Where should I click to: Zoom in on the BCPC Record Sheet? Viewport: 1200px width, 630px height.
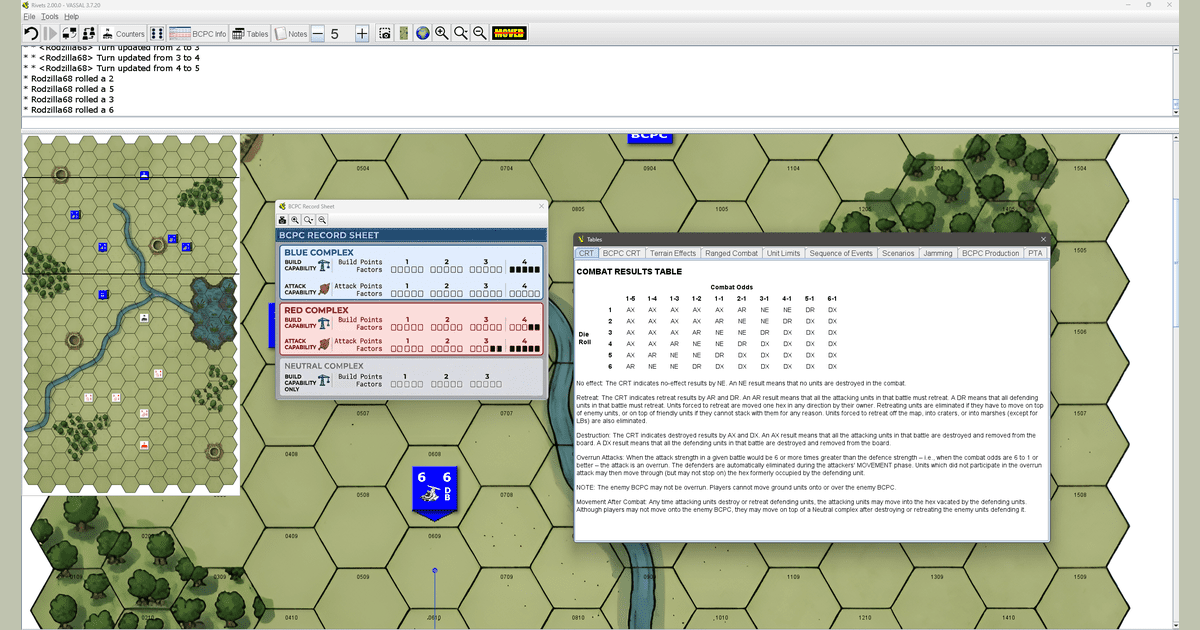pos(296,219)
